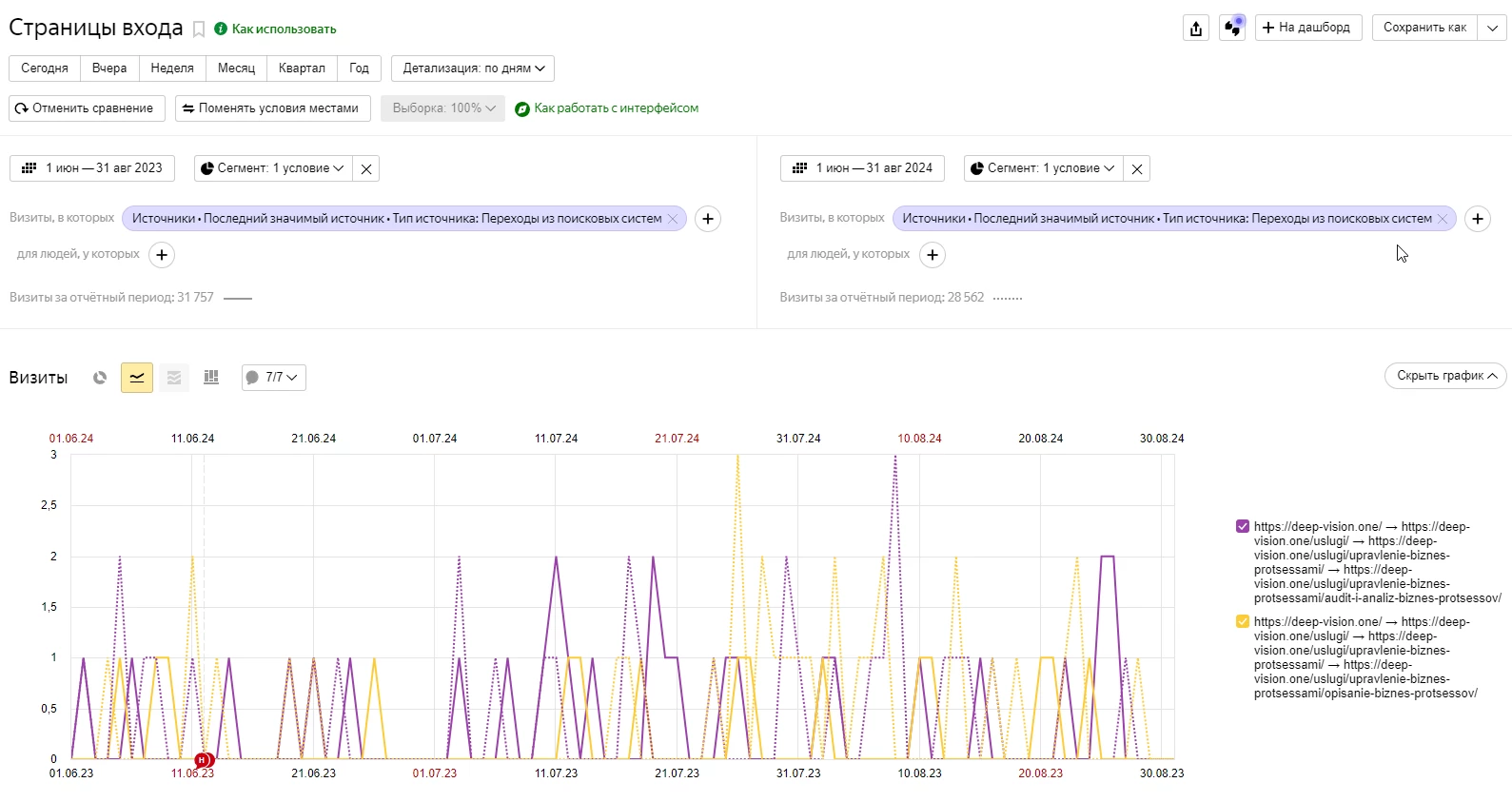Collapse chart via Скрыть график

point(1444,376)
